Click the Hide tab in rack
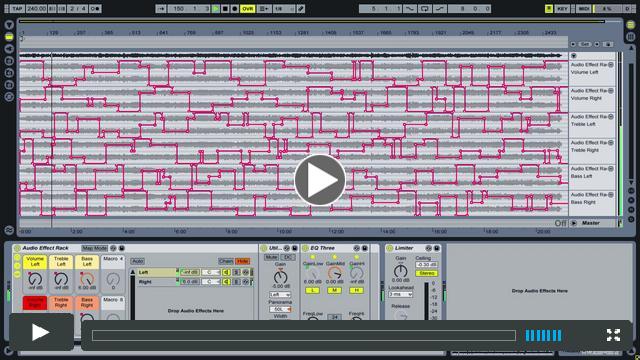 tap(243, 261)
